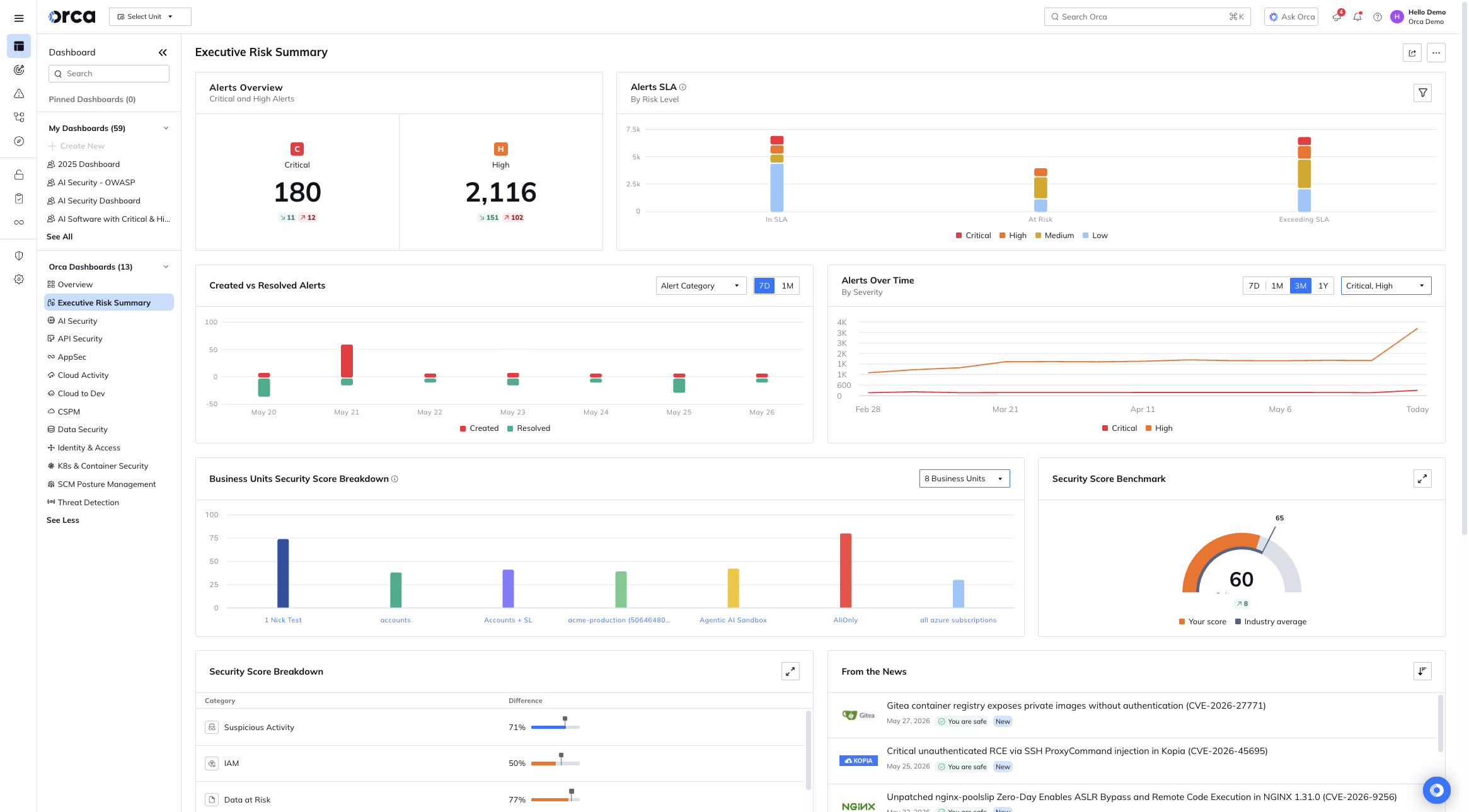Image resolution: width=1469 pixels, height=812 pixels.
Task: Open the Alerts SLA filter
Action: point(1422,93)
